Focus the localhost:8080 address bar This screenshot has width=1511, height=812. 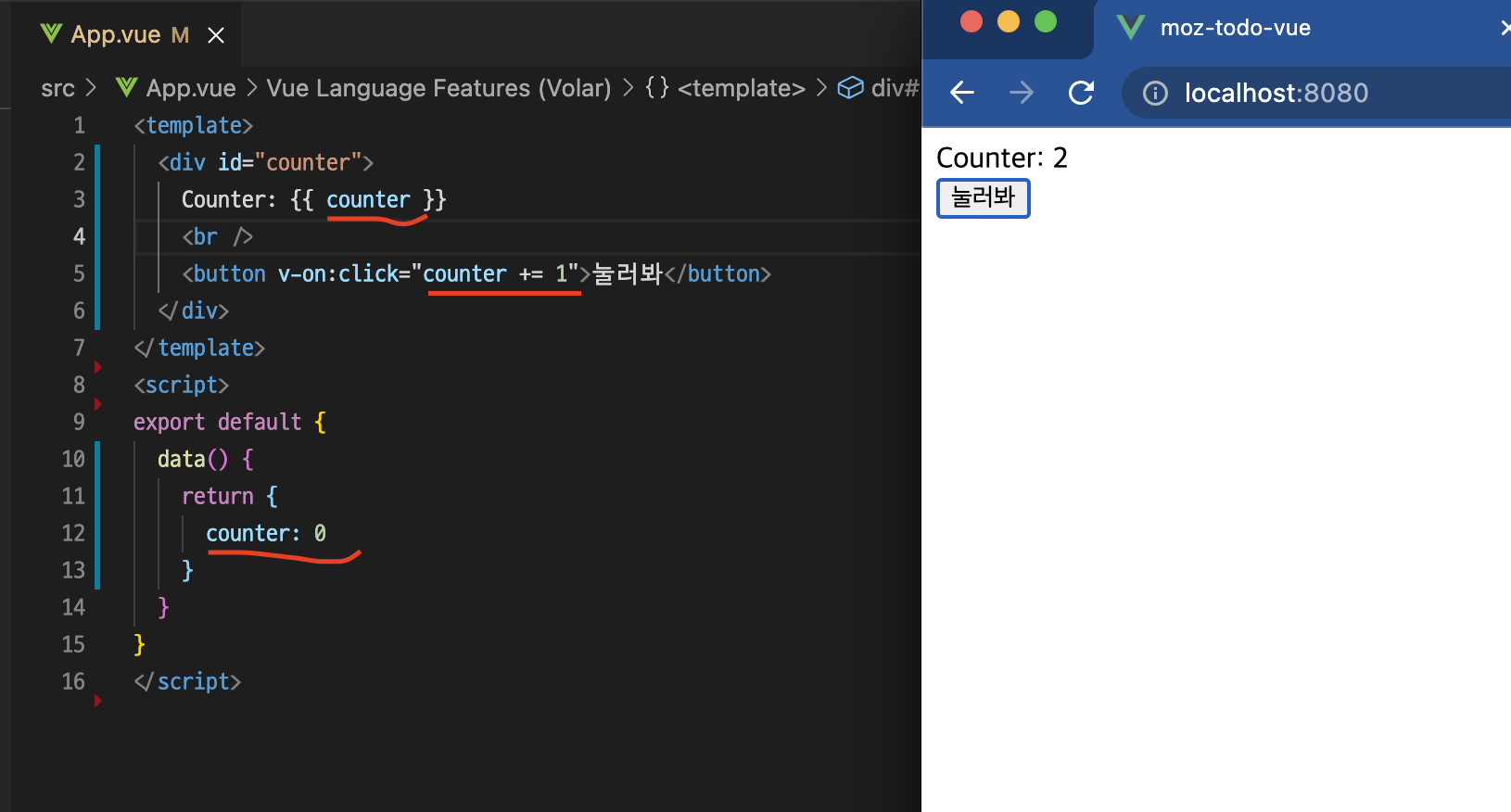[x=1316, y=93]
